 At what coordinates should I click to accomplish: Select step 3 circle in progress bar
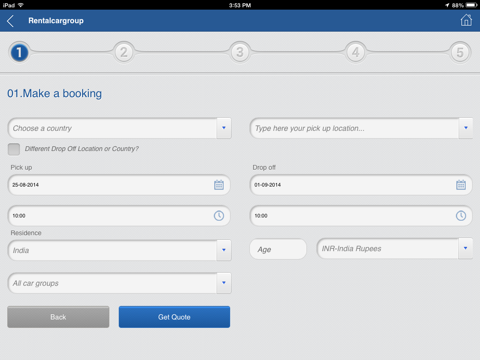click(240, 52)
